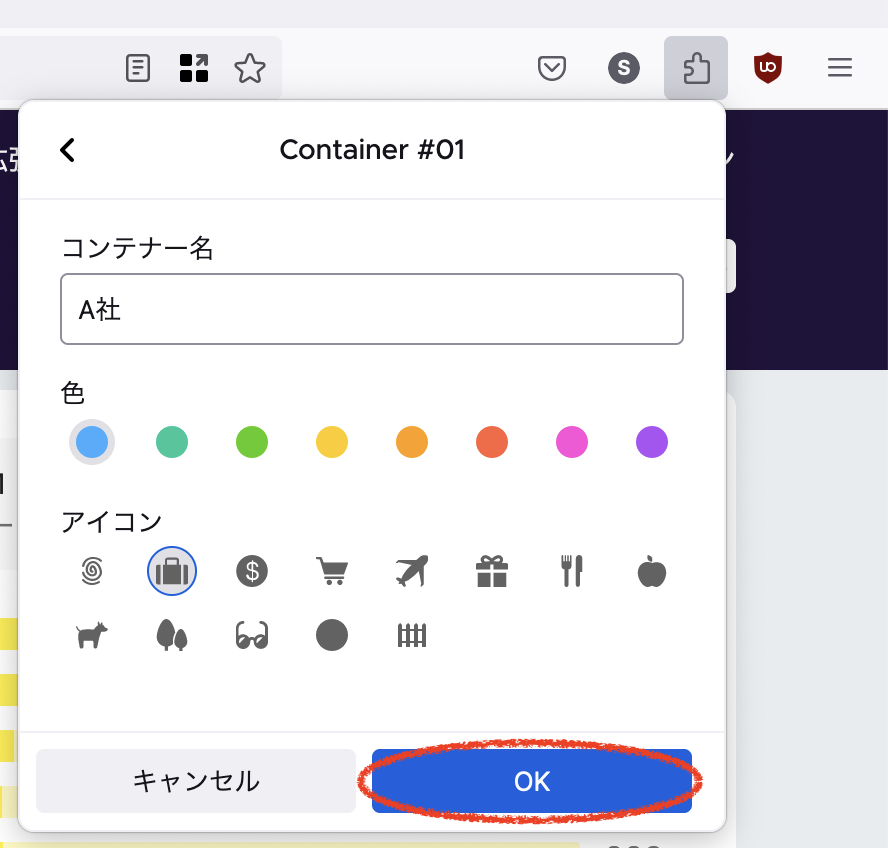
Task: Select the fingerprint container icon
Action: (x=92, y=572)
